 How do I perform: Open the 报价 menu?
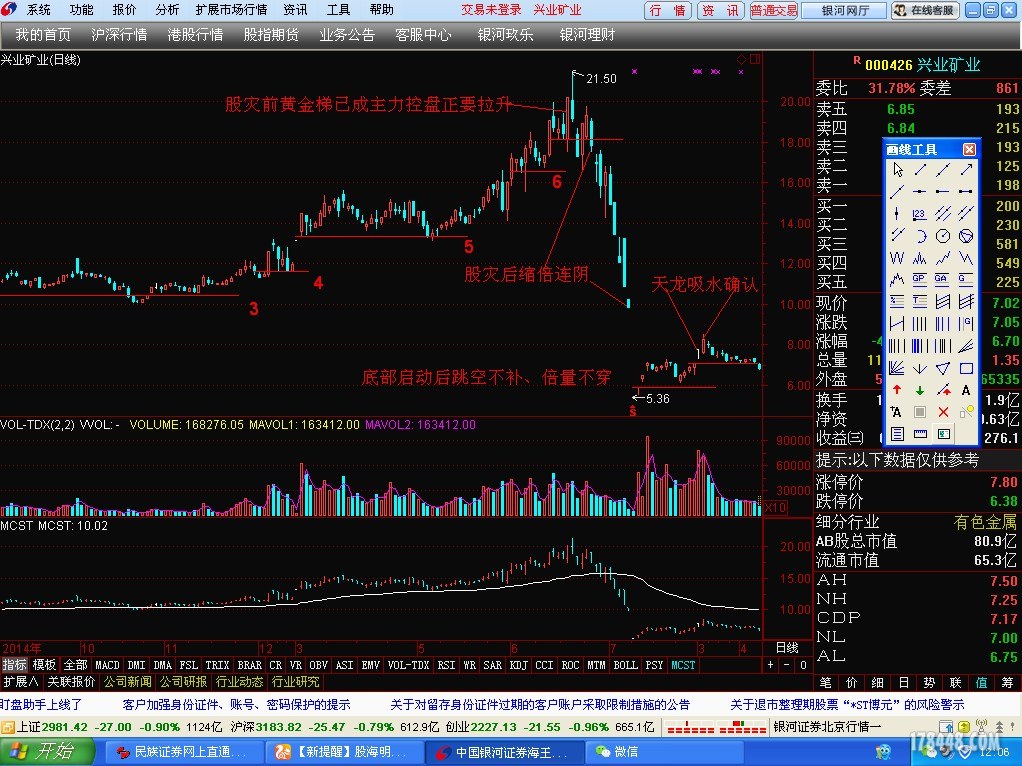click(124, 10)
